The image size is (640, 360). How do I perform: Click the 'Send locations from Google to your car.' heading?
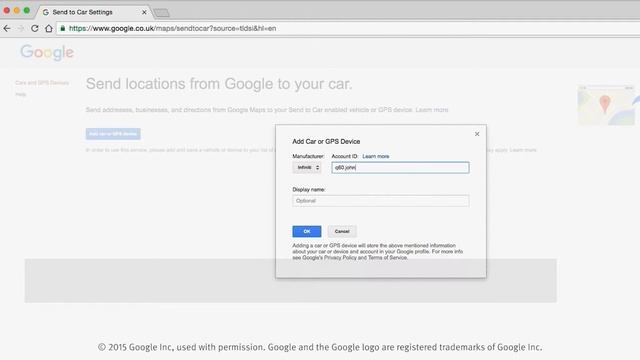tap(219, 84)
